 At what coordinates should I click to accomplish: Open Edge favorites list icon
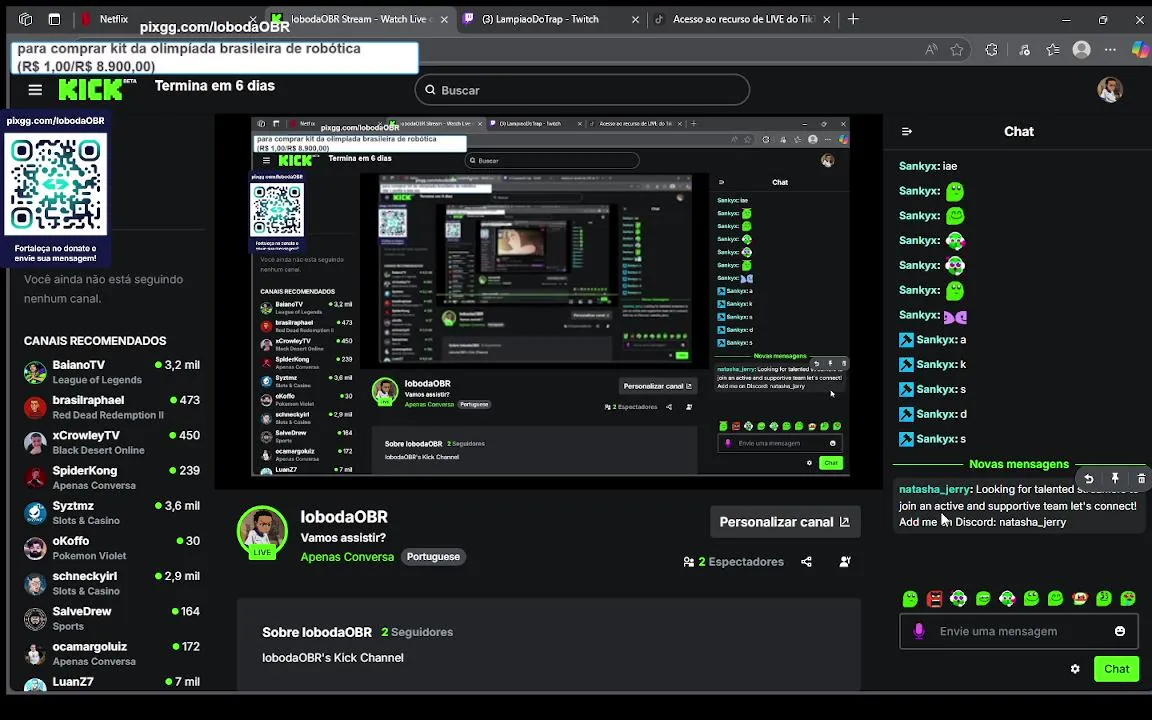click(1053, 50)
